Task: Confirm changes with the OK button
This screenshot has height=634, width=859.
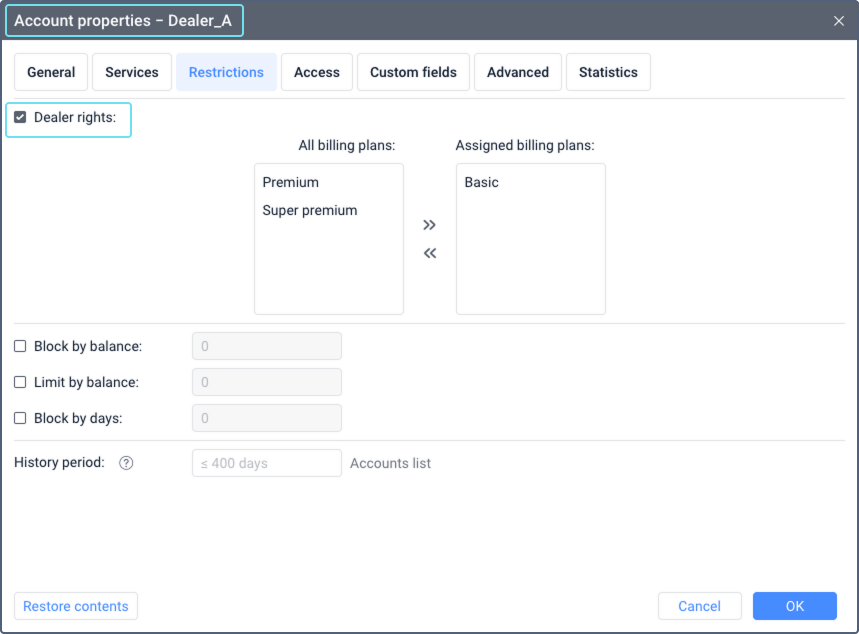Action: 794,605
